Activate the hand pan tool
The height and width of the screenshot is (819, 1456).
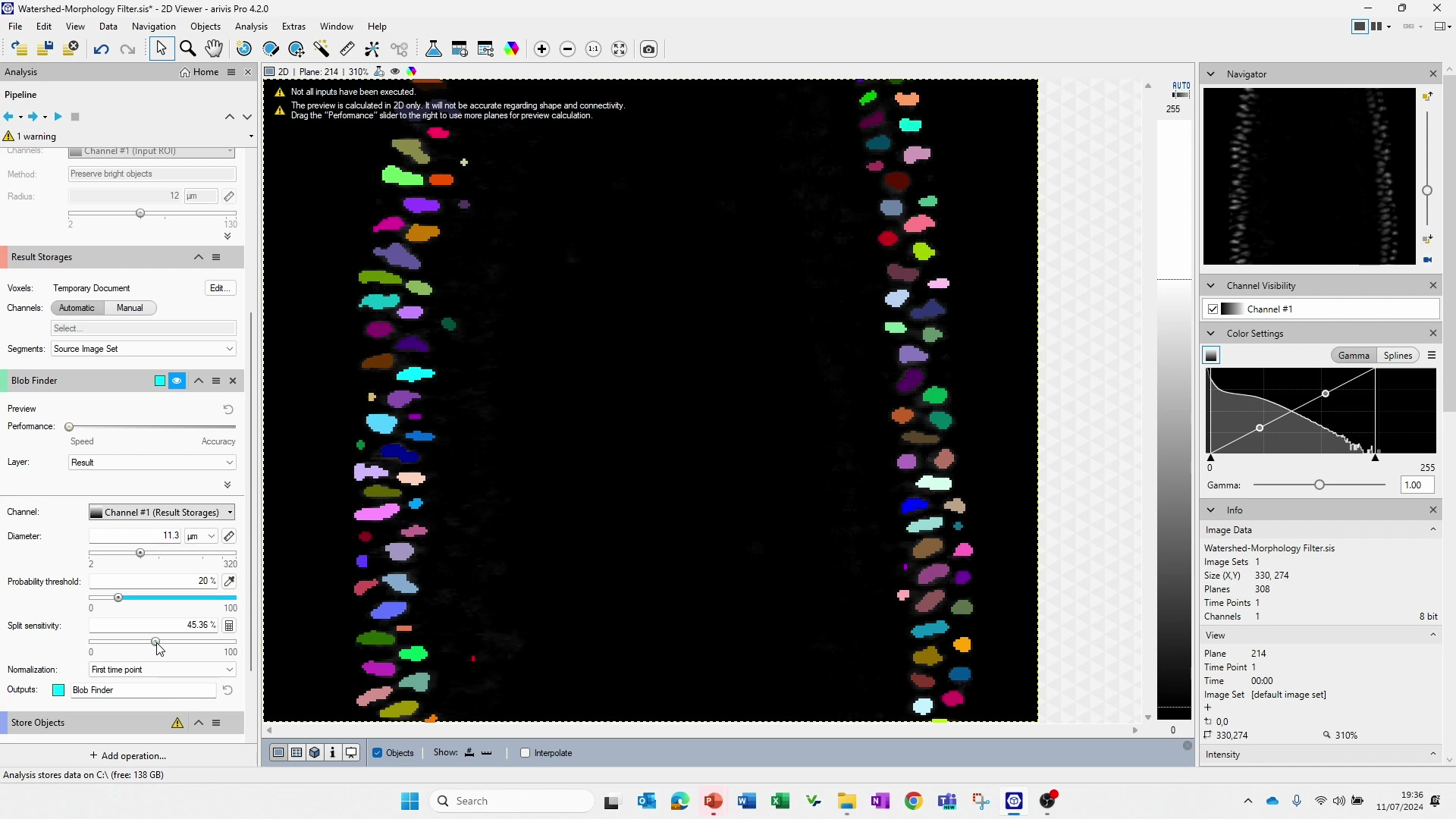[214, 49]
